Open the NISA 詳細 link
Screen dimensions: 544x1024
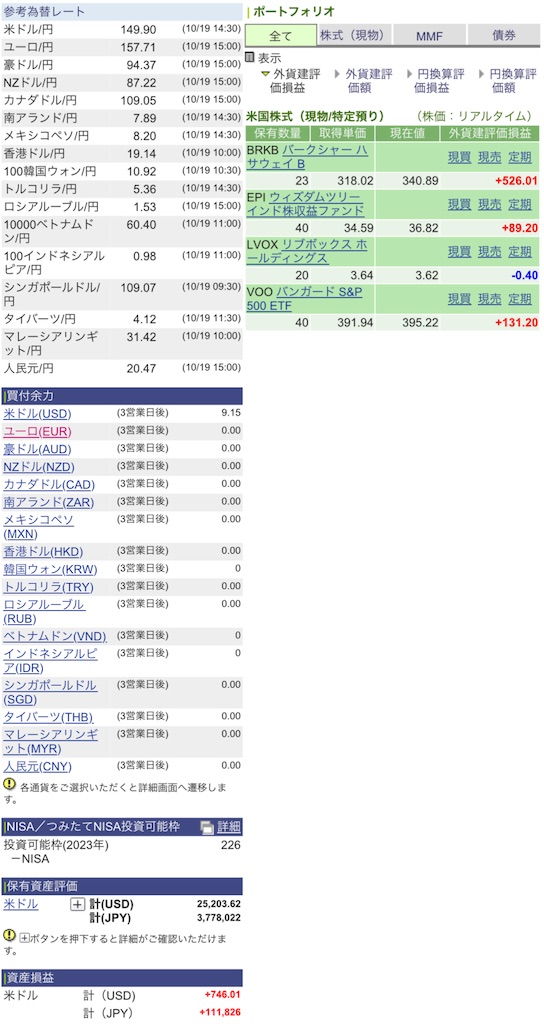229,827
